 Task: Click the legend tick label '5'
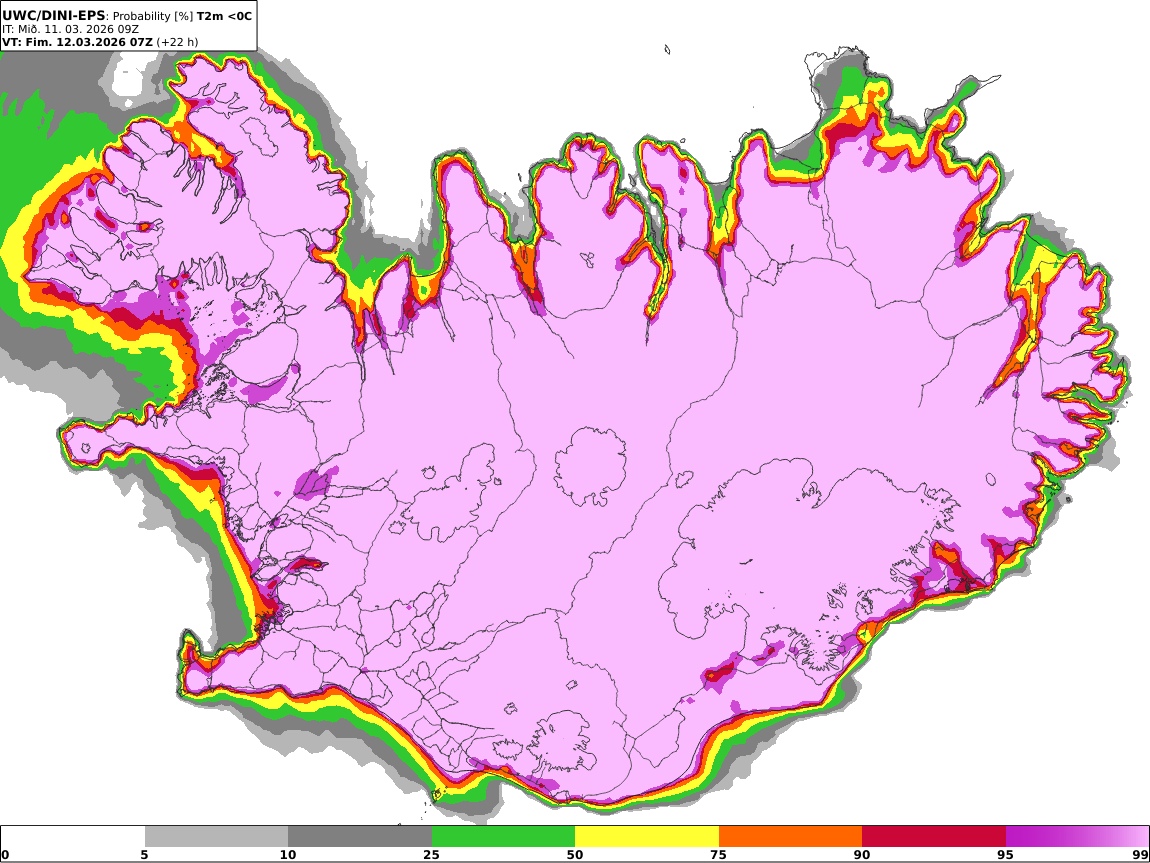[144, 855]
